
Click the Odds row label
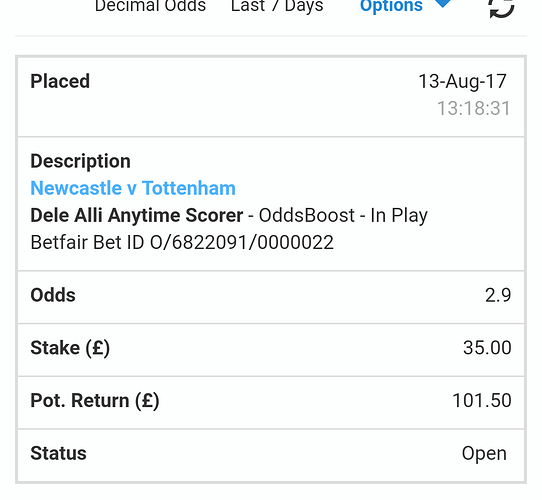tap(53, 295)
